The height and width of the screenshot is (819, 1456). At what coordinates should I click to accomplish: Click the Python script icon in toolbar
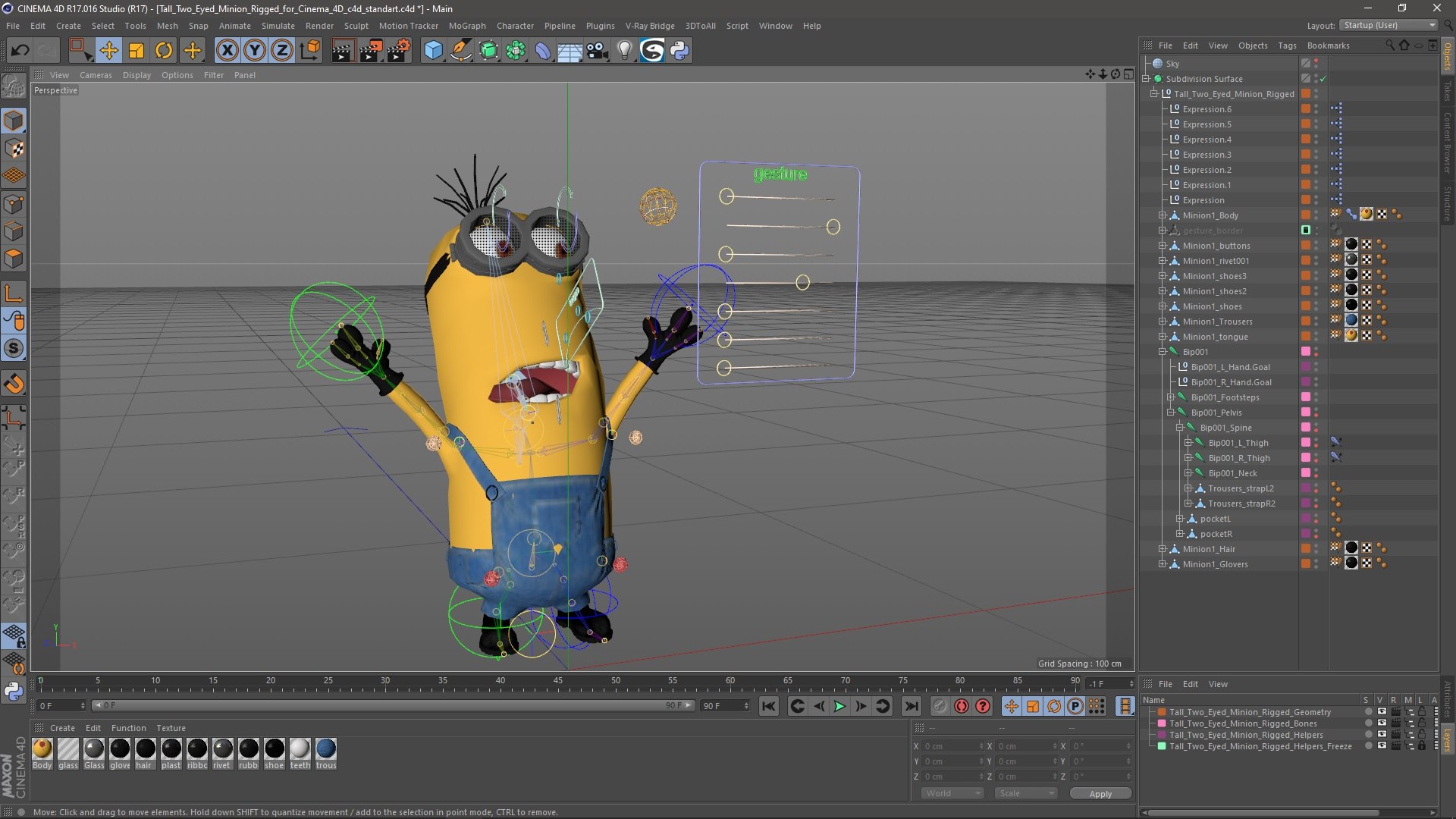[x=679, y=51]
